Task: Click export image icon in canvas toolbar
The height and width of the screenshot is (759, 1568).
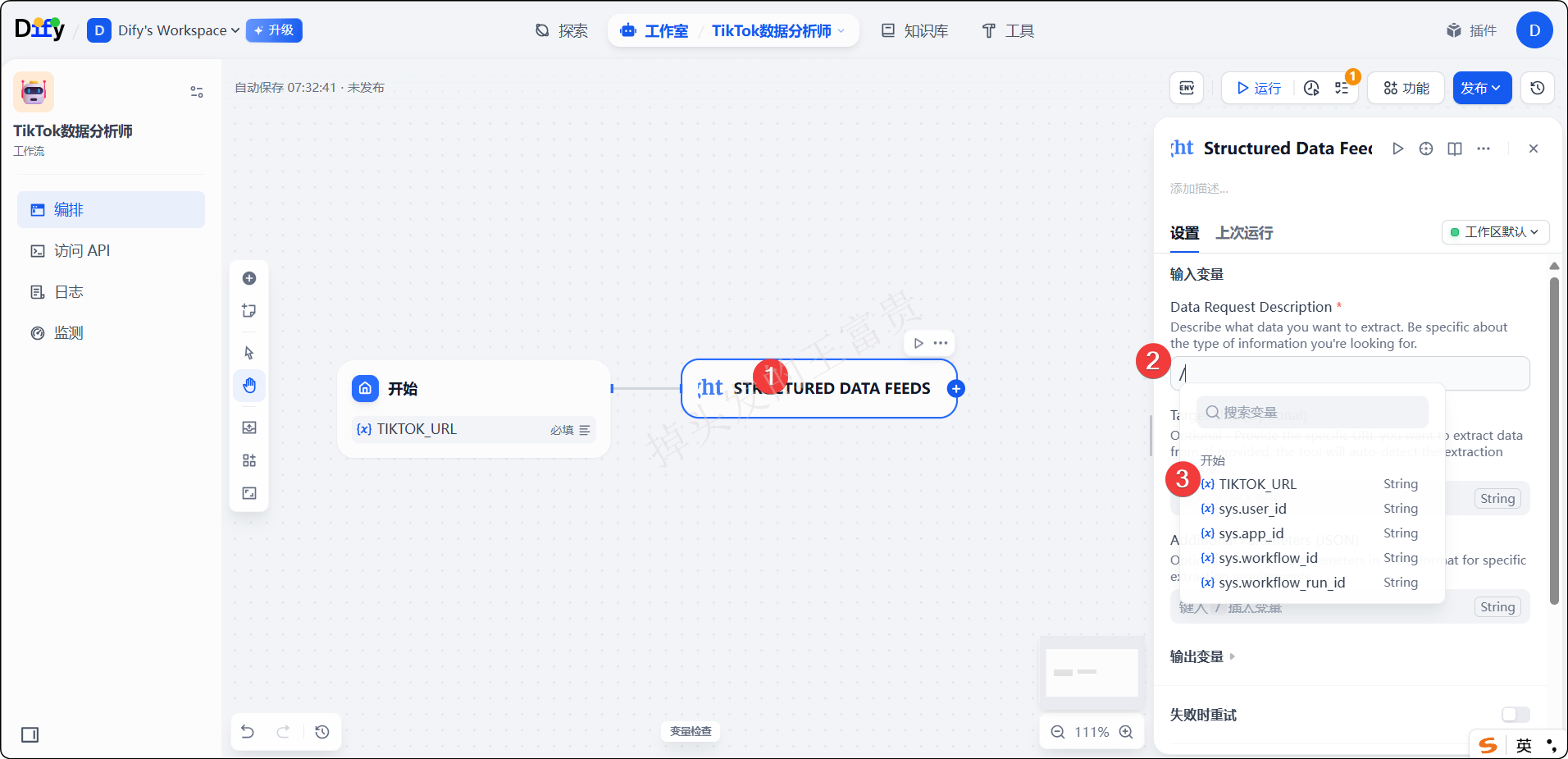Action: click(249, 428)
